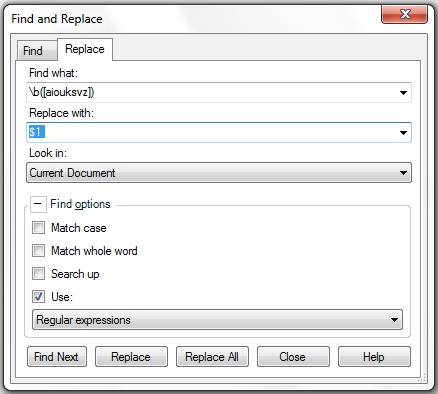Click the Close button beside Help
Image resolution: width=438 pixels, height=394 pixels.
click(293, 357)
